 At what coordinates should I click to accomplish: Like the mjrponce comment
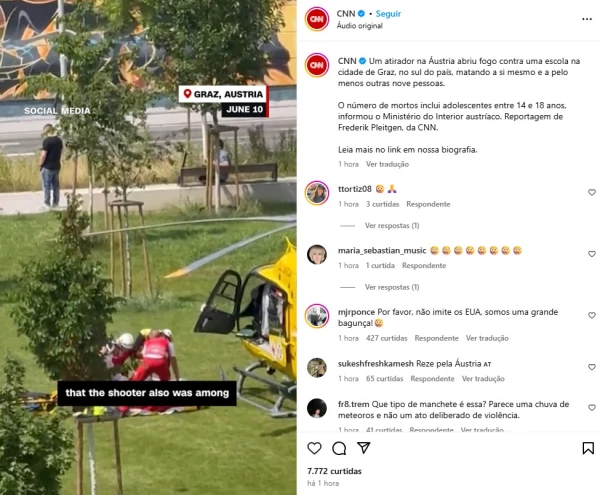point(592,315)
